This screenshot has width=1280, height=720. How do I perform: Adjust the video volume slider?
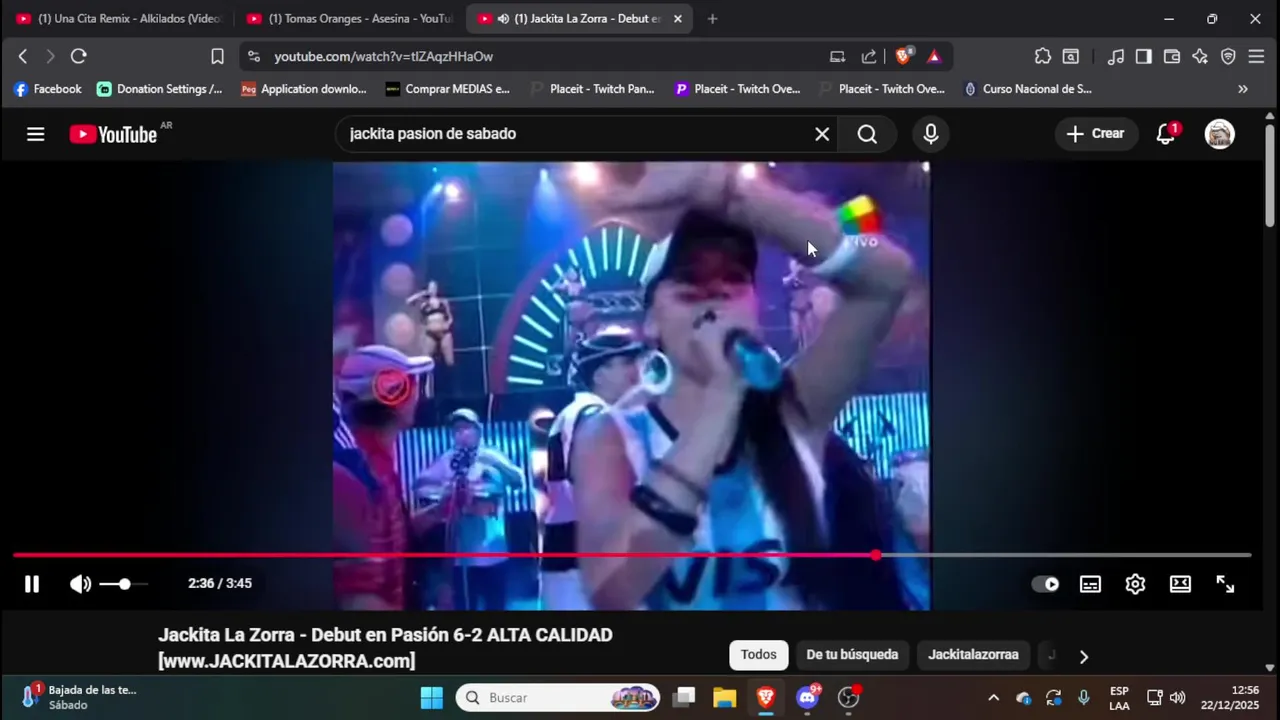[124, 584]
